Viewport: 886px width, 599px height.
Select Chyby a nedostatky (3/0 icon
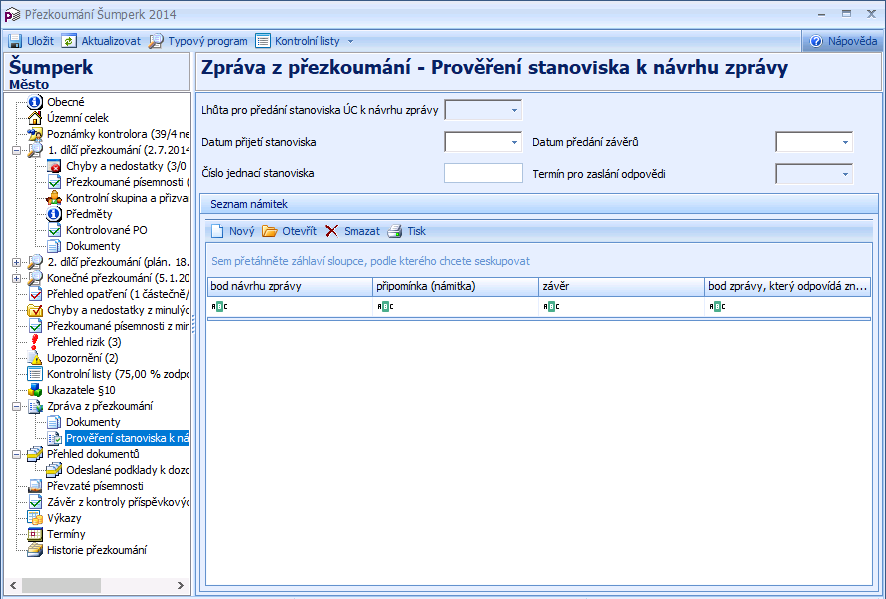pyautogui.click(x=54, y=166)
